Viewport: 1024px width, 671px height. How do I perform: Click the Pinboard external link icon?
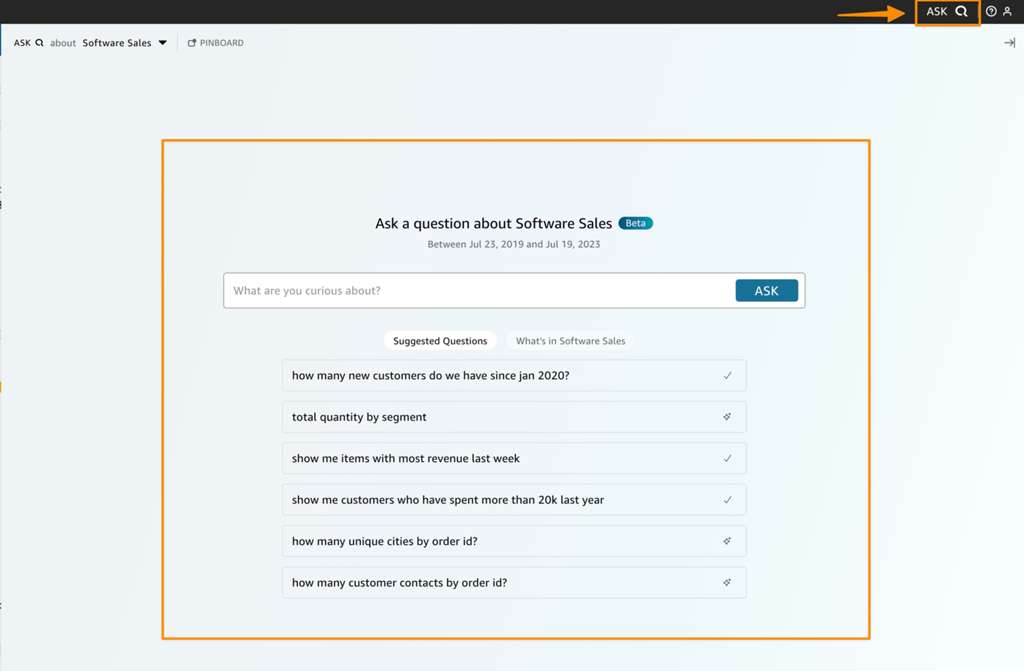pyautogui.click(x=193, y=42)
